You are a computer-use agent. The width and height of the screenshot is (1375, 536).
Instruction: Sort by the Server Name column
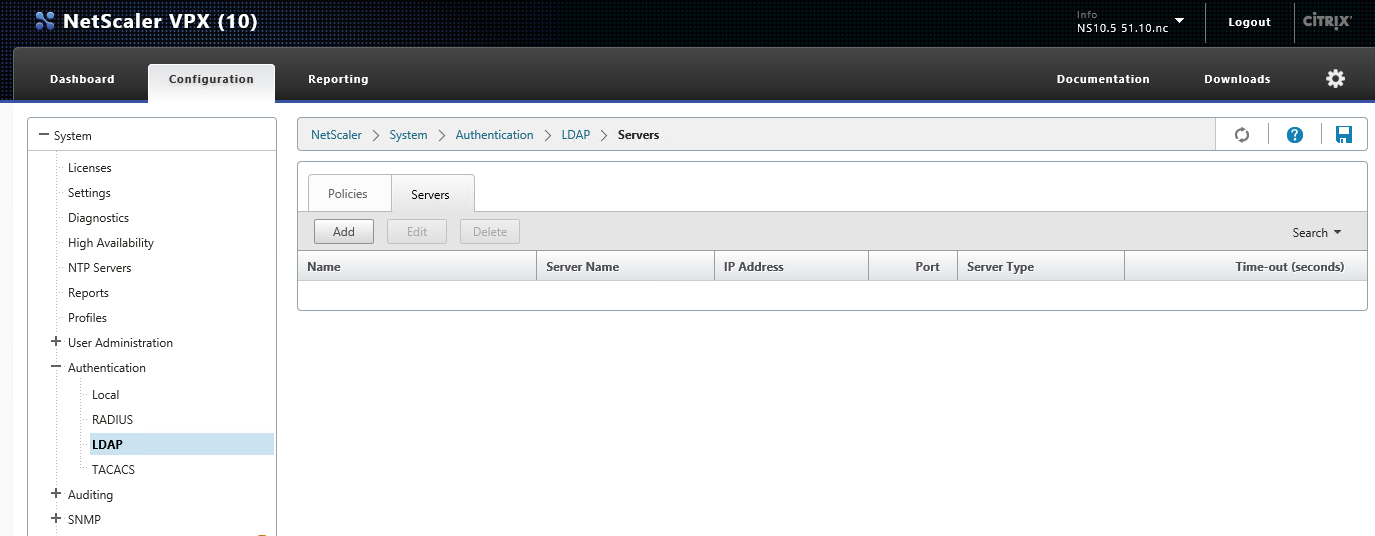click(626, 267)
